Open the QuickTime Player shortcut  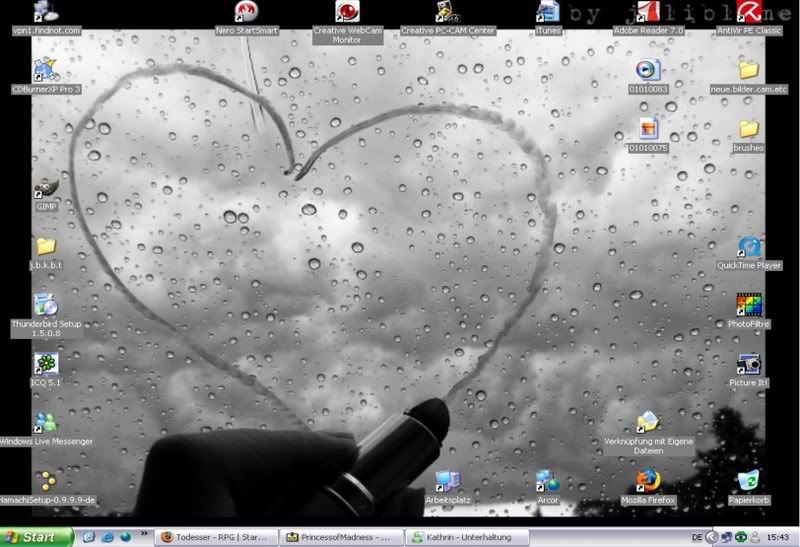749,248
